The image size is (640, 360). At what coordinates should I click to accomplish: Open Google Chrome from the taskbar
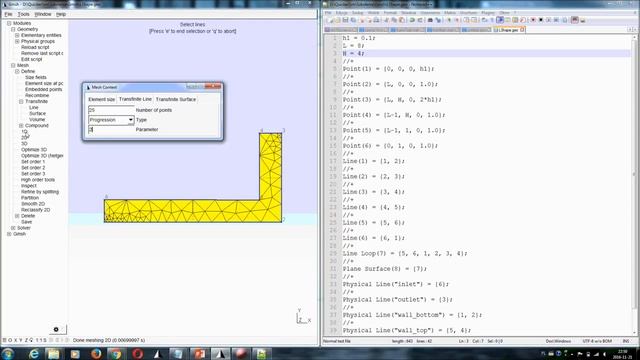point(116,354)
